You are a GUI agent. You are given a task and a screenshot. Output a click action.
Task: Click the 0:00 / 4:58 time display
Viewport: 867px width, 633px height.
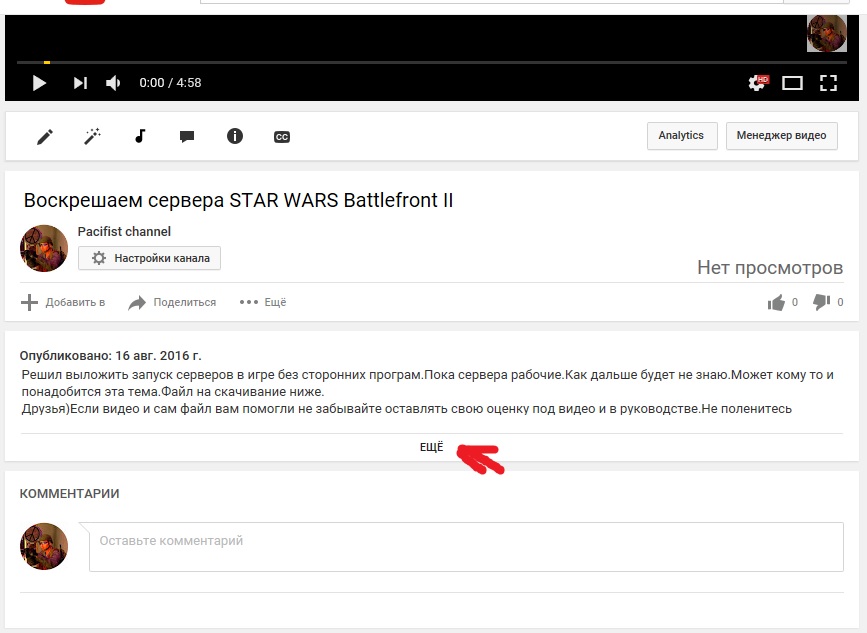tap(170, 83)
